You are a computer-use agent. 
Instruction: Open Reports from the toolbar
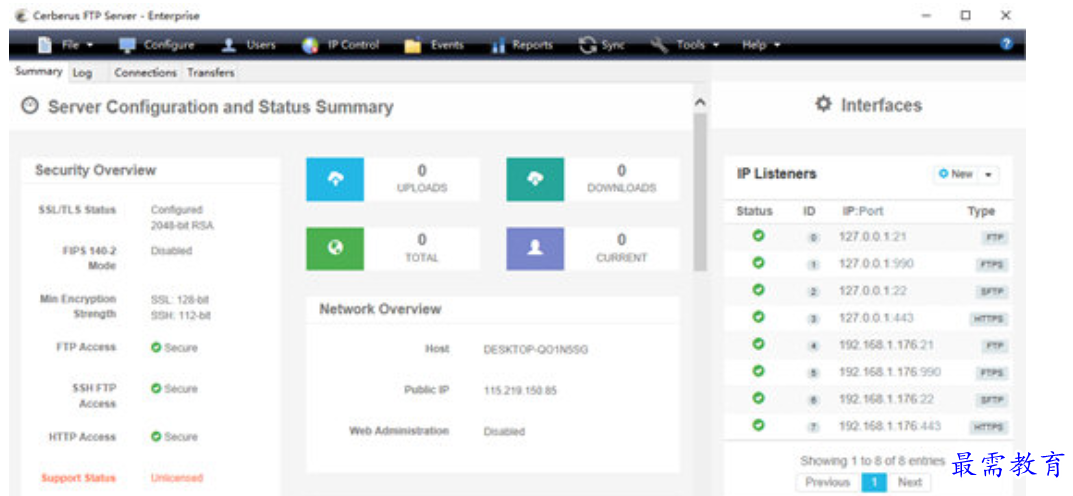(521, 45)
